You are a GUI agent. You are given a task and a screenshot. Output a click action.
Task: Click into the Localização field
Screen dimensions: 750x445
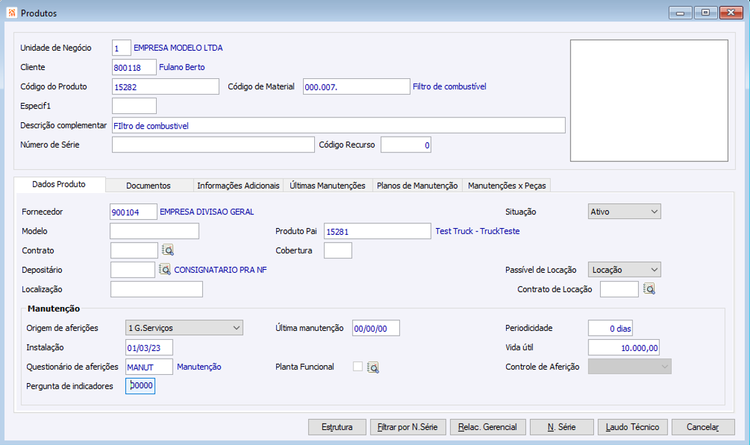(x=156, y=289)
